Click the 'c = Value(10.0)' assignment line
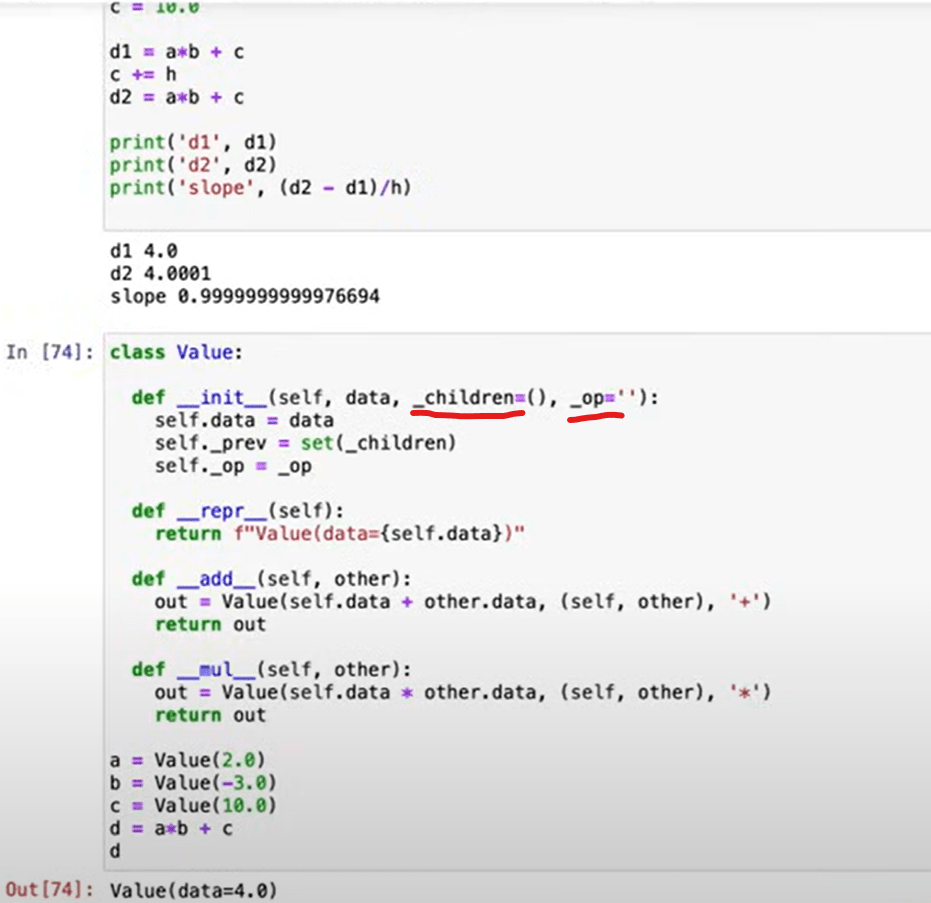931x903 pixels. pos(193,806)
